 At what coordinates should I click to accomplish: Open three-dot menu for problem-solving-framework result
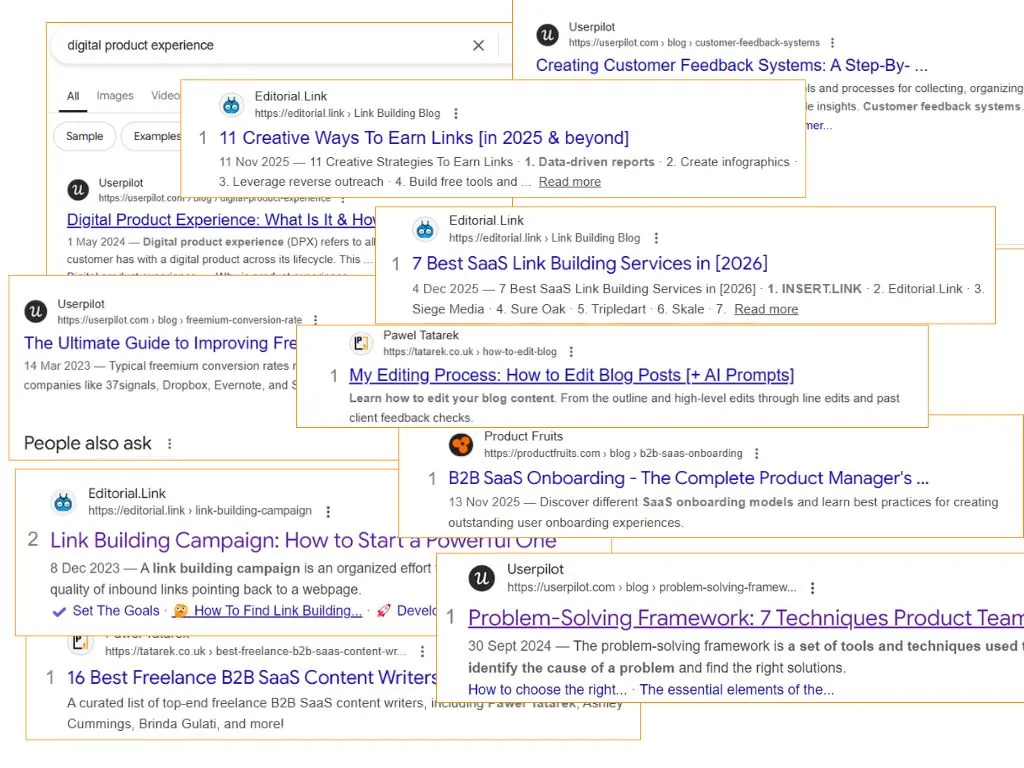click(x=812, y=588)
